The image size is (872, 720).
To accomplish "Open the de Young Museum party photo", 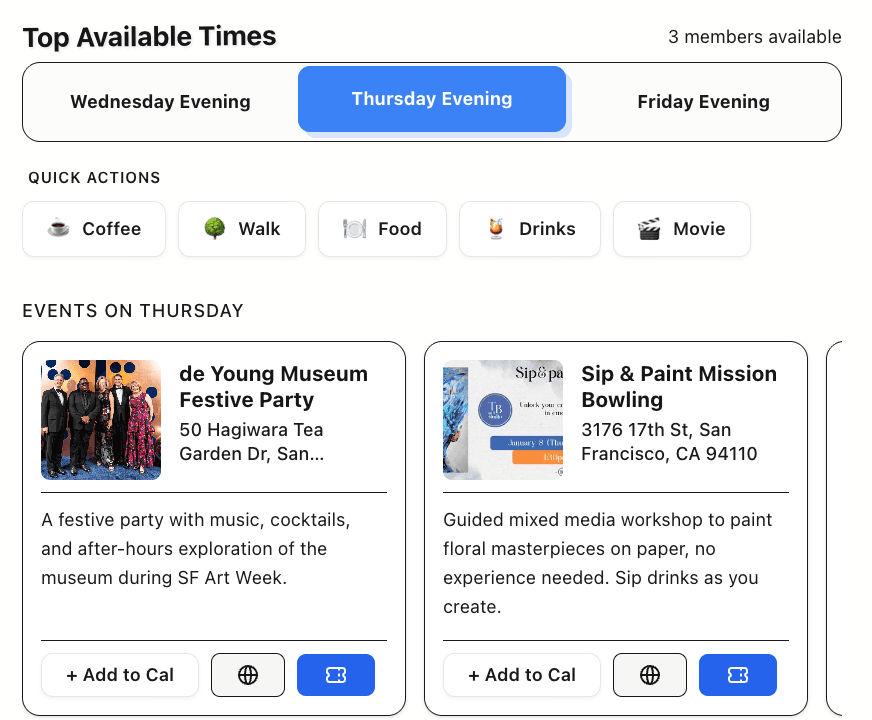I will [101, 420].
